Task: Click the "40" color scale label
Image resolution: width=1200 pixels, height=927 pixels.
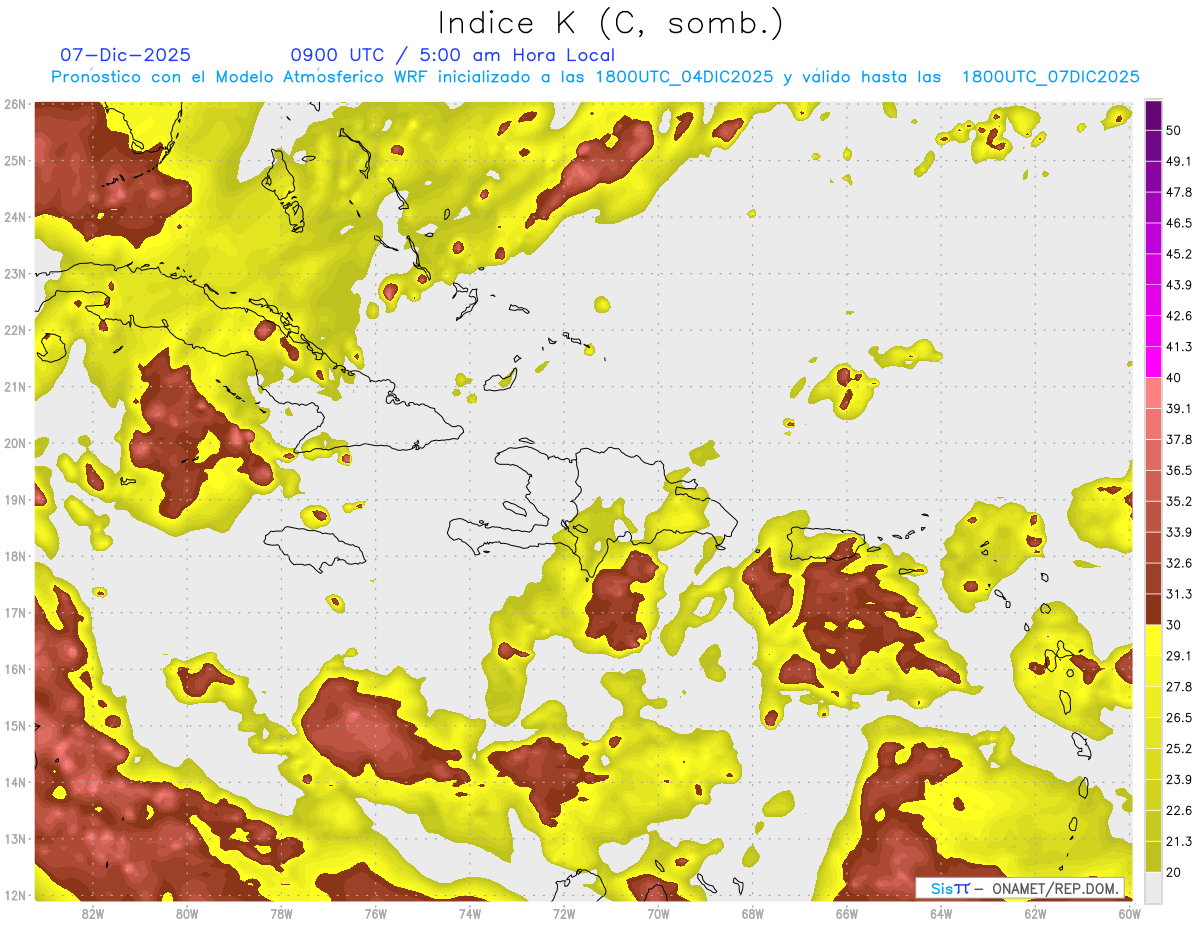Action: tap(1174, 378)
